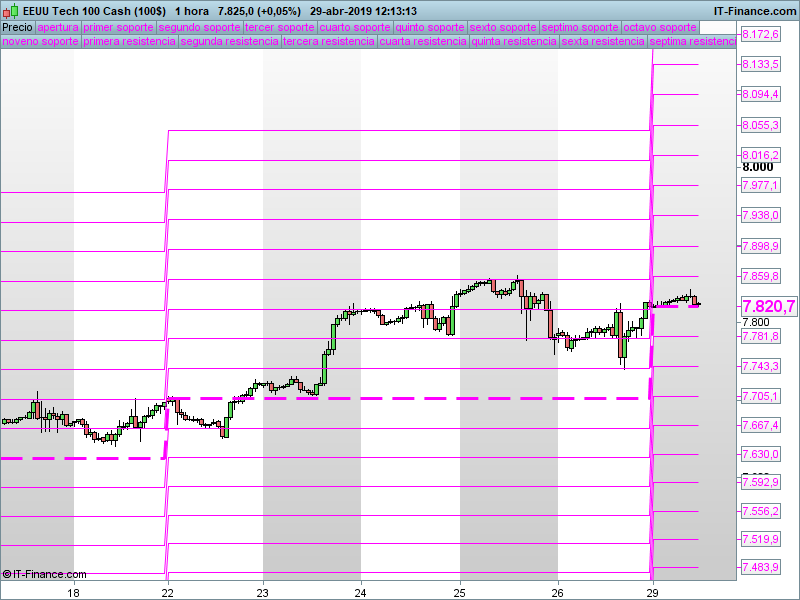Click the primer soporte label

(x=118, y=27)
